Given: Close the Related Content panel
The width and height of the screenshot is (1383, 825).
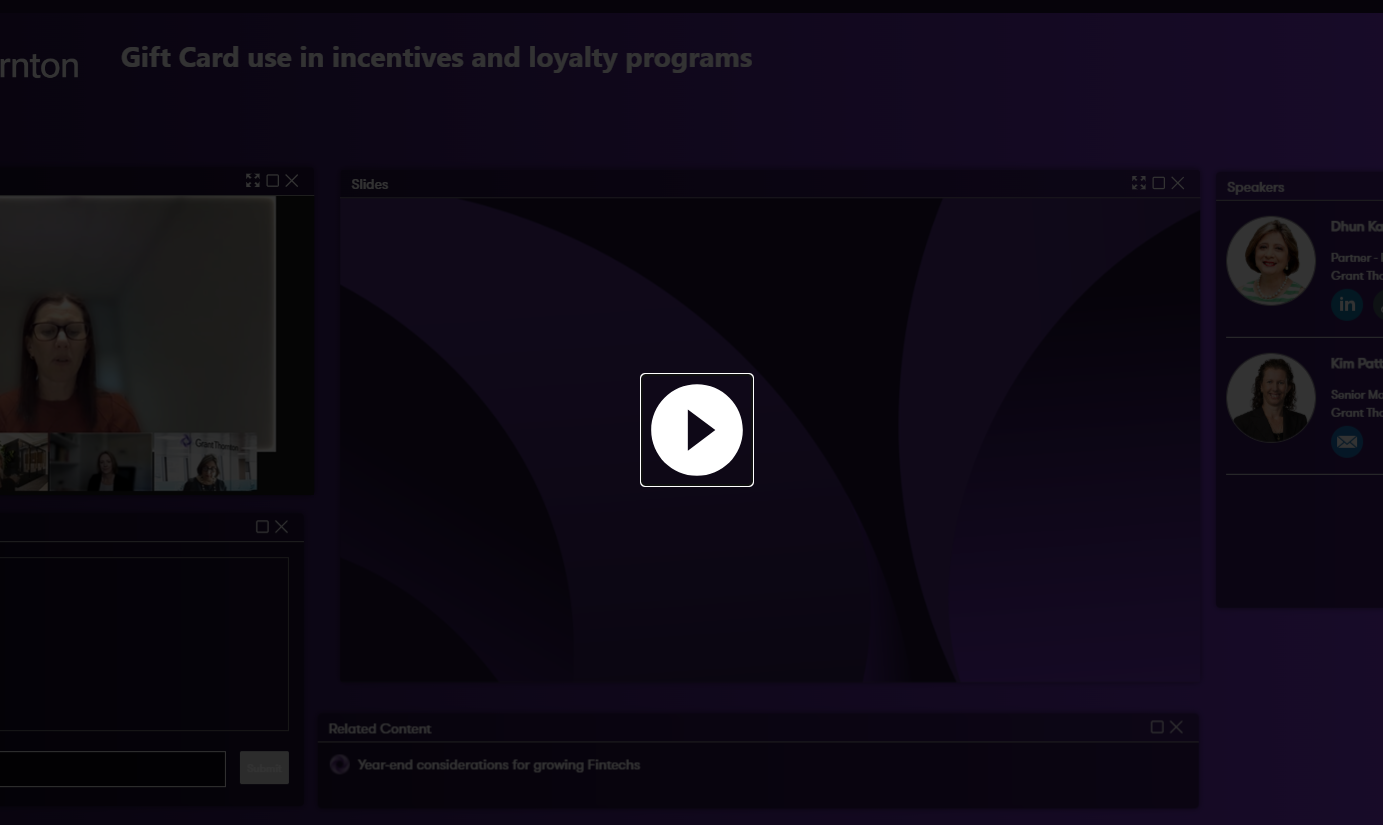Looking at the screenshot, I should click(1176, 727).
